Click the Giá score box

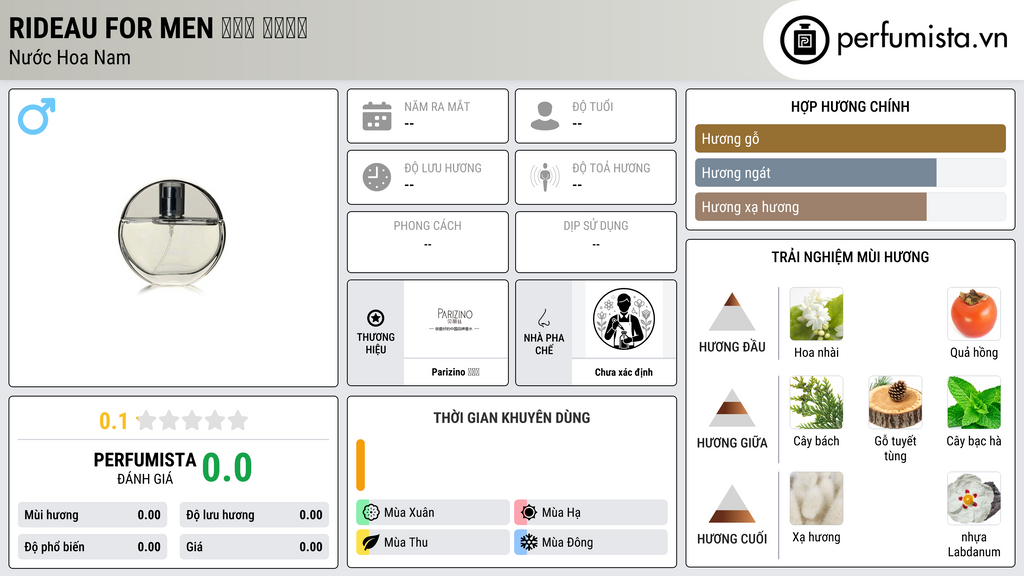point(254,547)
